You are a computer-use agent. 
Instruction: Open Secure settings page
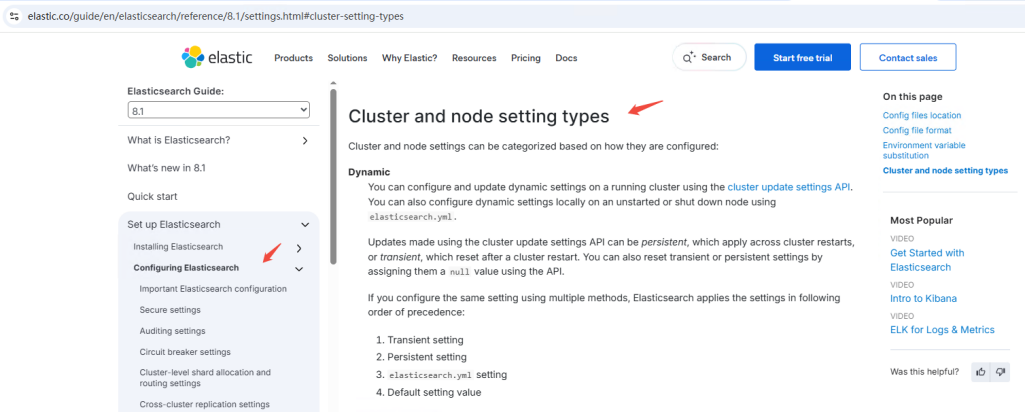click(x=170, y=310)
